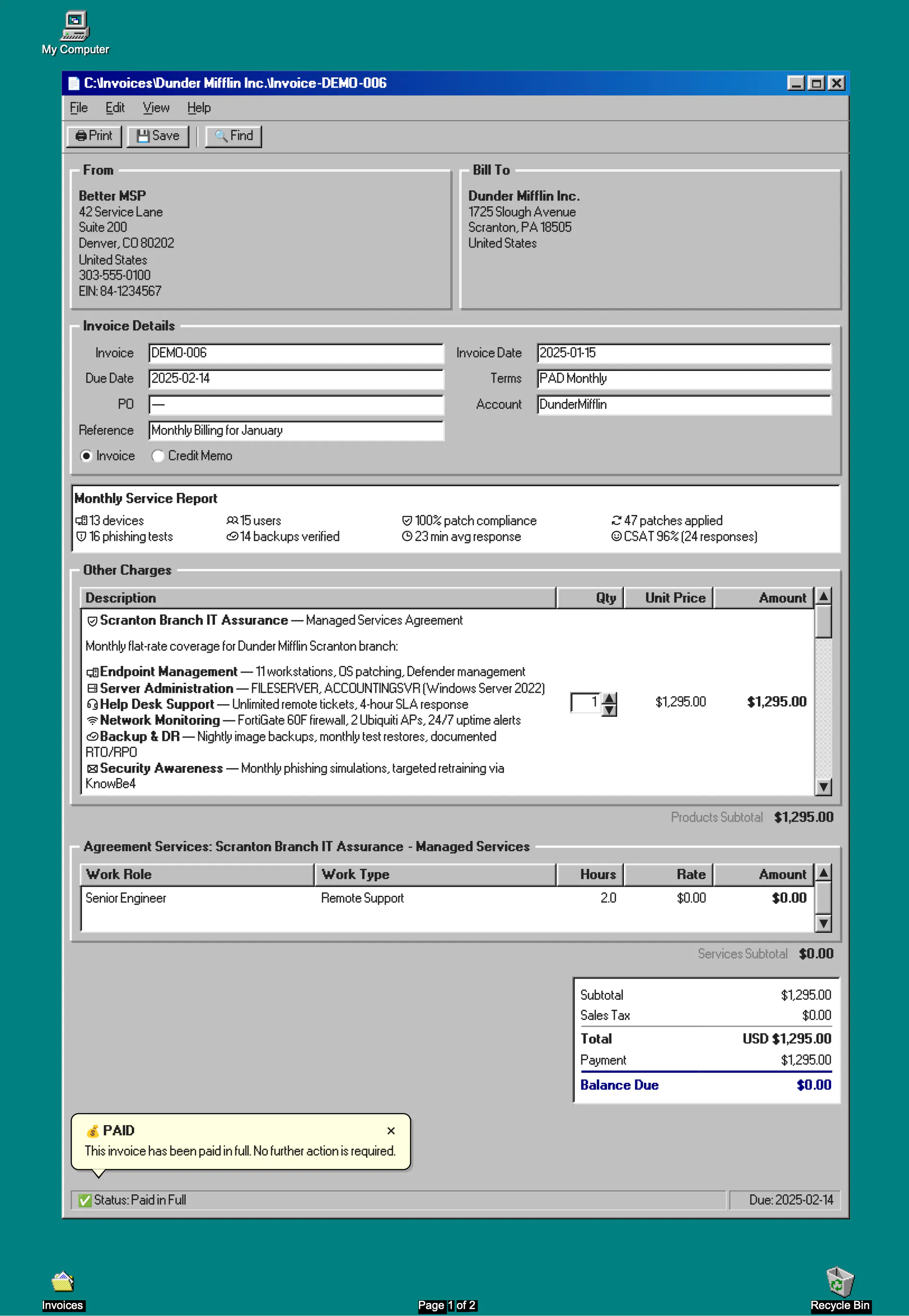Click the Server Administration server icon

pos(92,689)
